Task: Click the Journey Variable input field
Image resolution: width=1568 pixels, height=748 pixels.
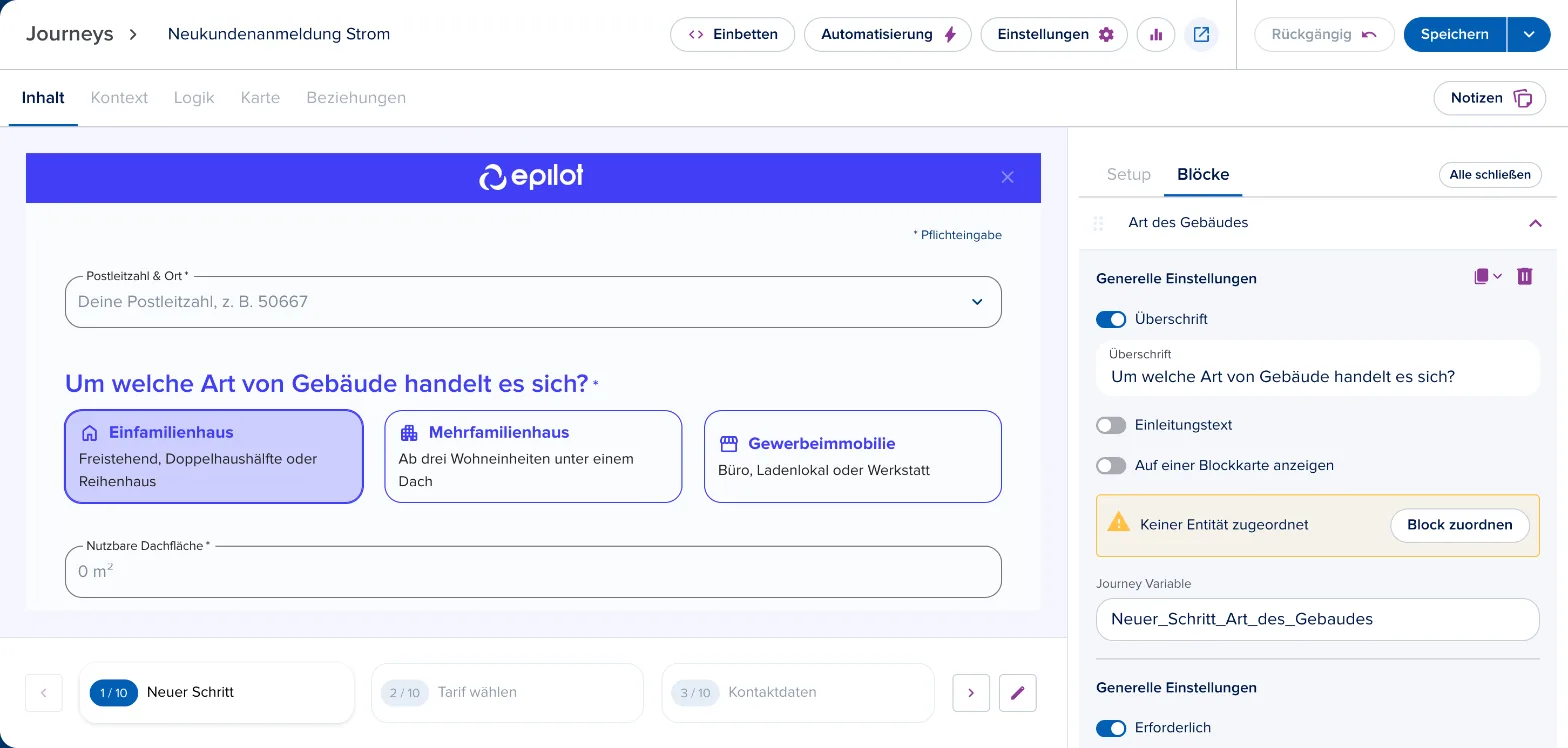Action: click(x=1318, y=619)
